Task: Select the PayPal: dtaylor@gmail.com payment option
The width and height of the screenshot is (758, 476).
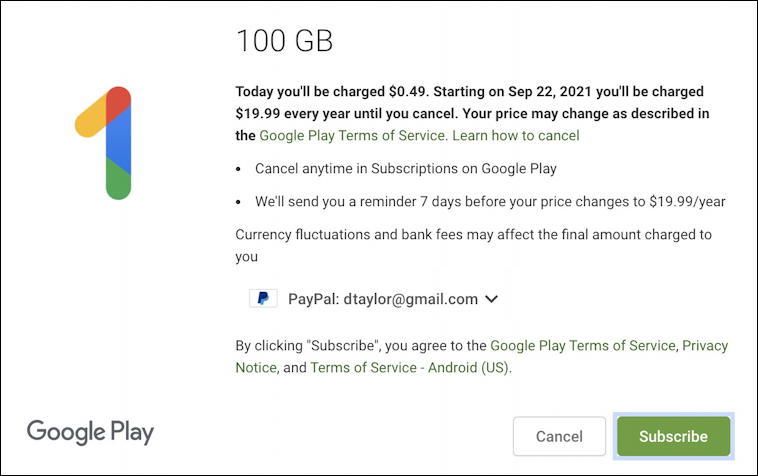Action: 373,299
